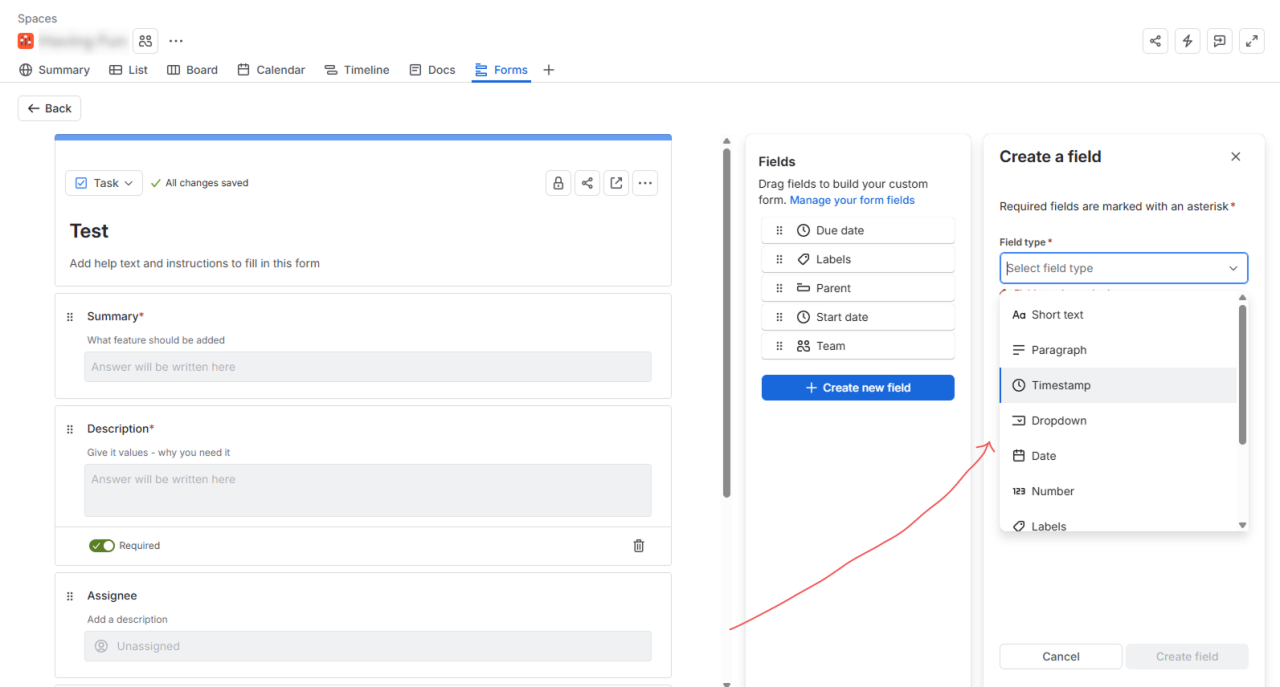Viewport: 1280px width, 687px height.
Task: Click the form lock access icon
Action: (558, 183)
